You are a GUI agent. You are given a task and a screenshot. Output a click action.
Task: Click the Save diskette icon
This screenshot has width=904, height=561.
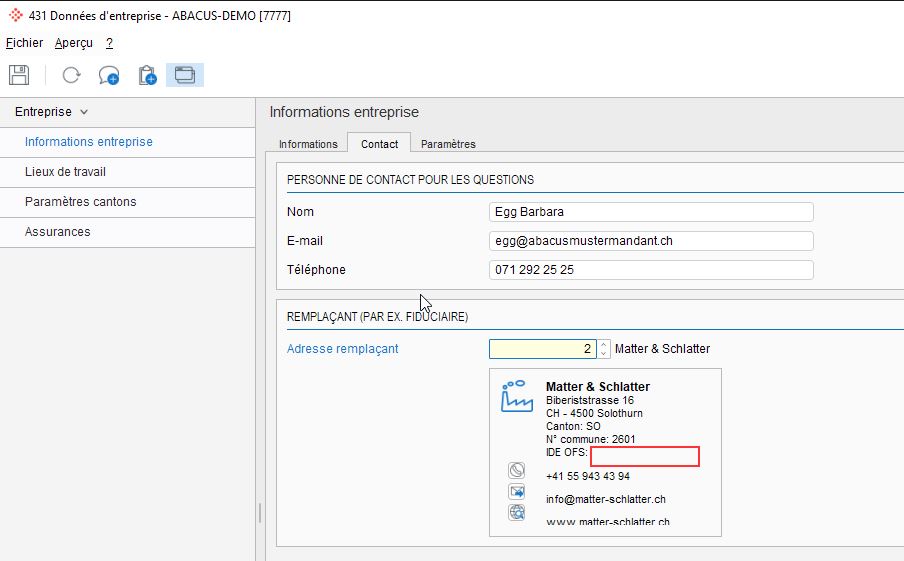click(19, 75)
